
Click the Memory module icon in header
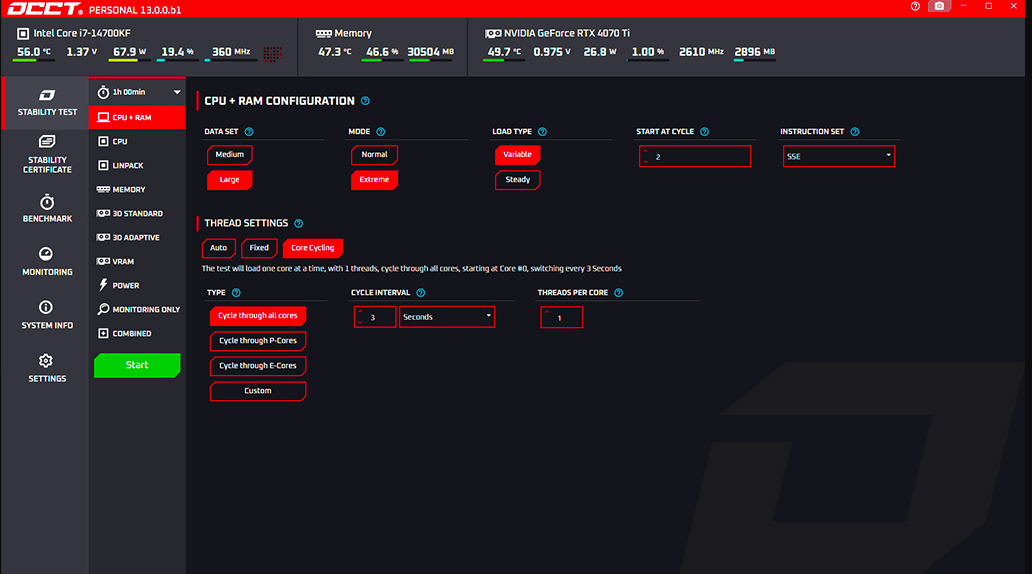click(x=323, y=34)
